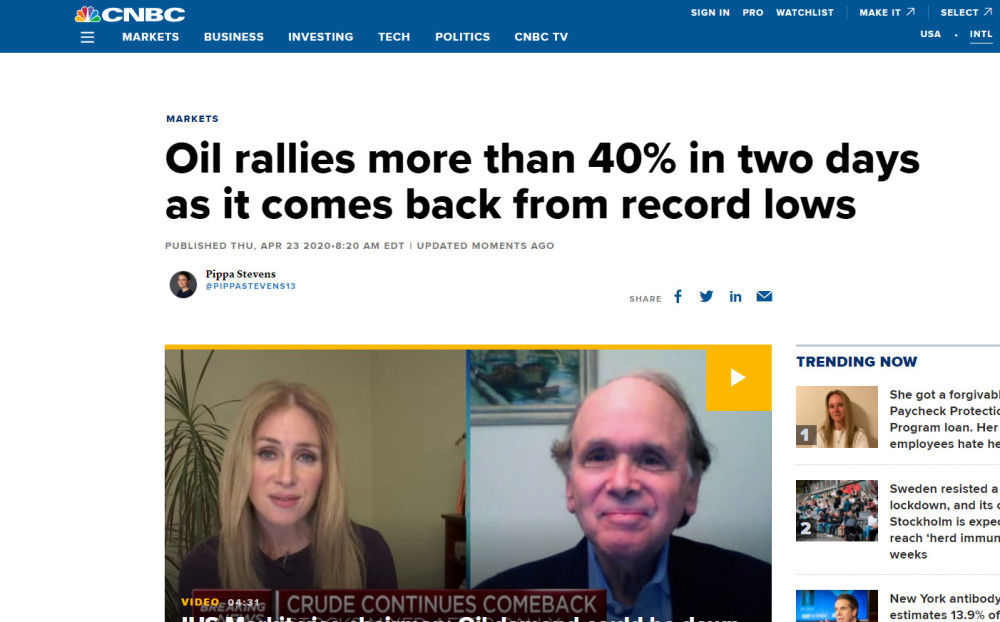Open the hamburger navigation menu
This screenshot has height=622, width=1000.
point(87,37)
